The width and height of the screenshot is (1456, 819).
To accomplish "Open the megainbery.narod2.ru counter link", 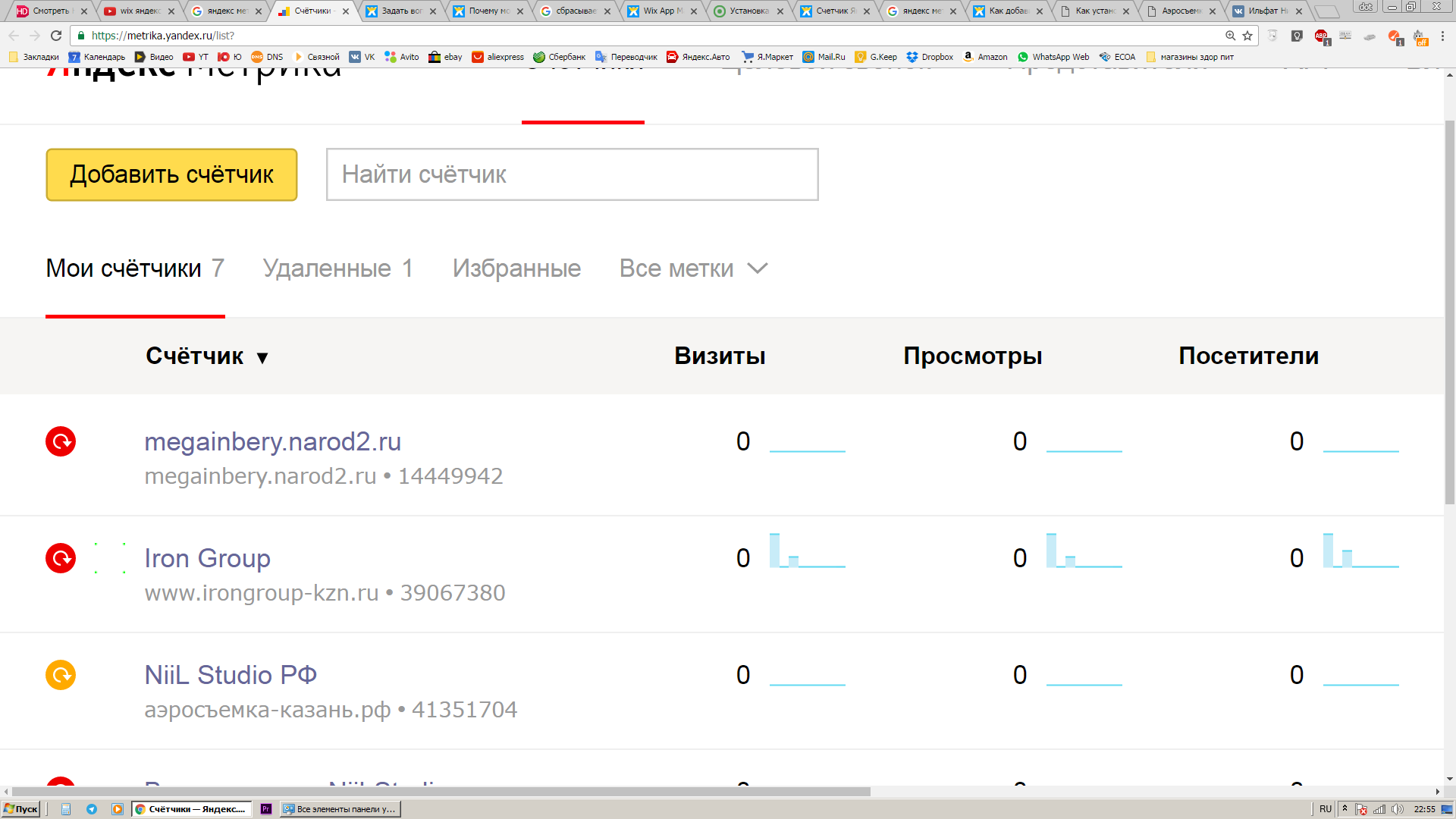I will click(x=272, y=441).
